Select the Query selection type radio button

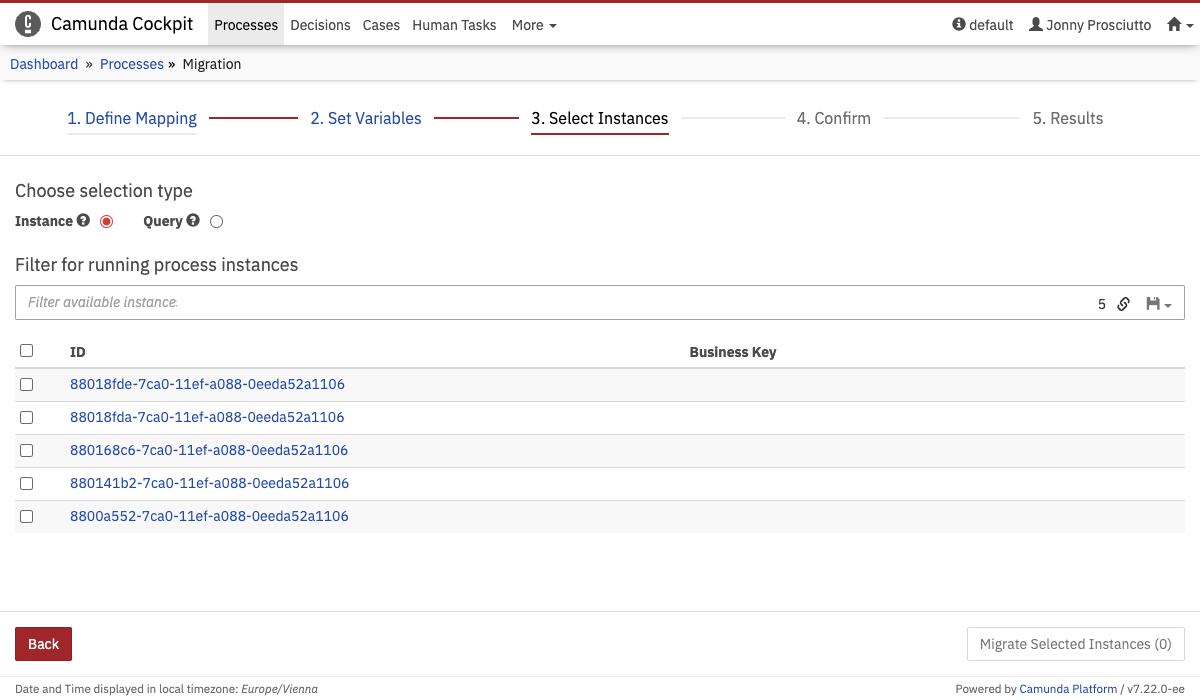[x=216, y=221]
